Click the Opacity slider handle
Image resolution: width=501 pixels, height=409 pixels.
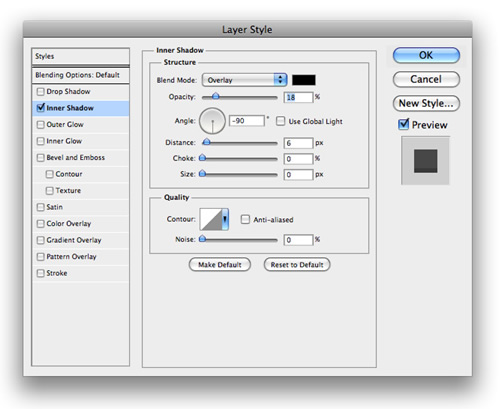[216, 96]
